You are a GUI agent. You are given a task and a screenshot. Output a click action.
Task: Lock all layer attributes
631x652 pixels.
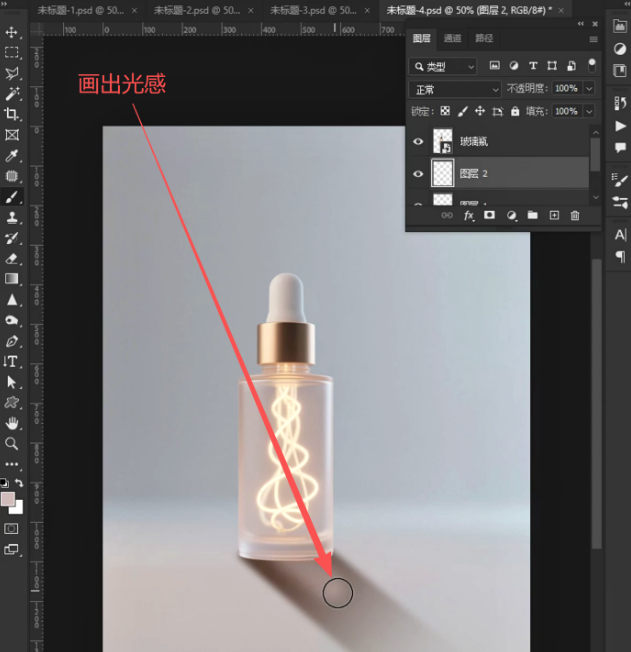[x=515, y=111]
